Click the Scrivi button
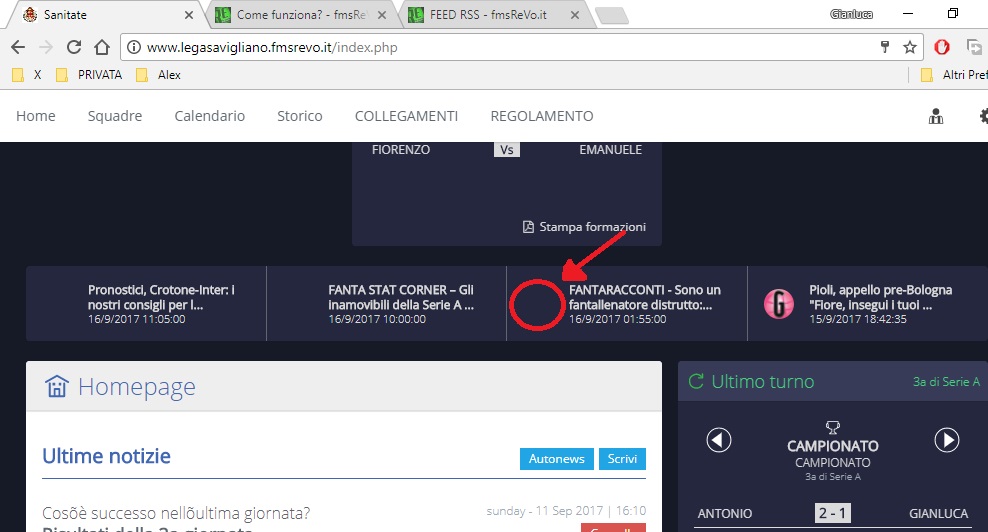Image resolution: width=988 pixels, height=532 pixels. click(622, 459)
